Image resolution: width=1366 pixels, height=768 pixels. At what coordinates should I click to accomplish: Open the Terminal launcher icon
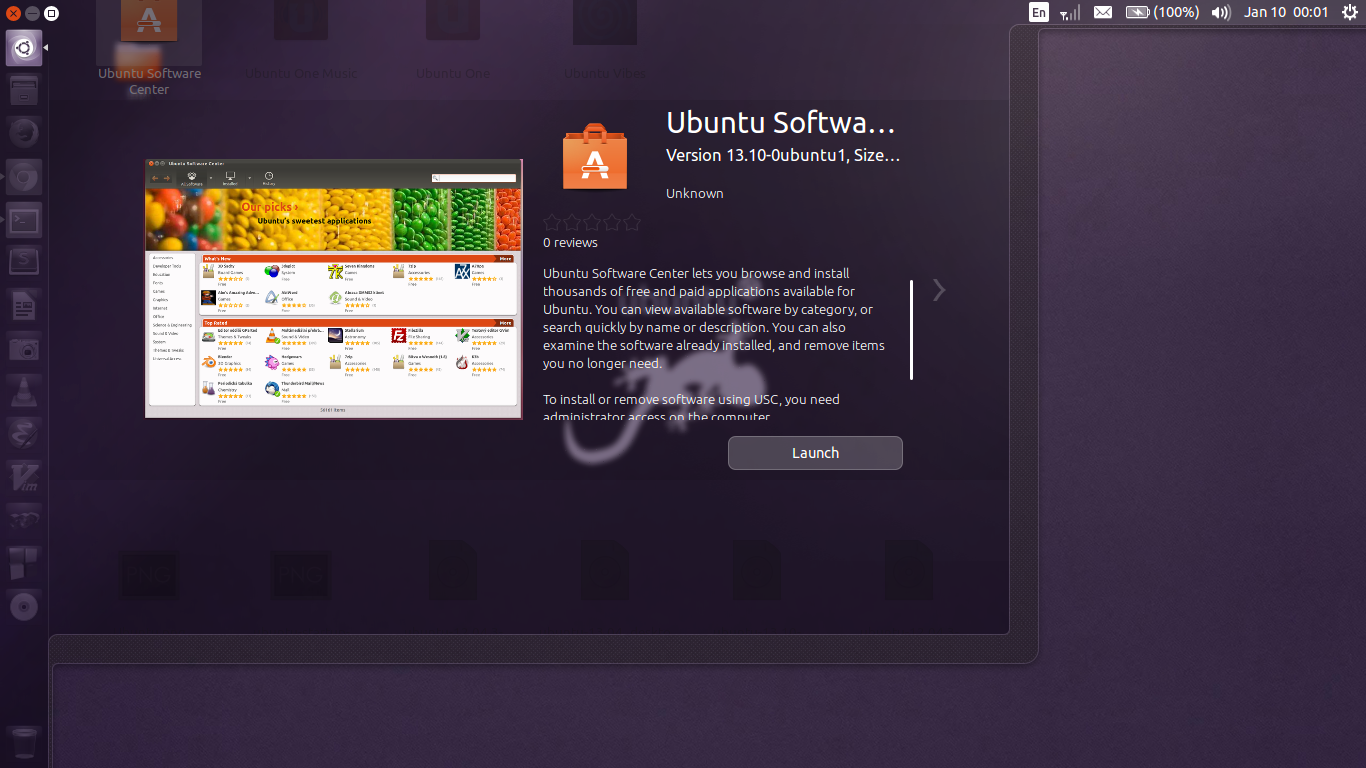24,220
